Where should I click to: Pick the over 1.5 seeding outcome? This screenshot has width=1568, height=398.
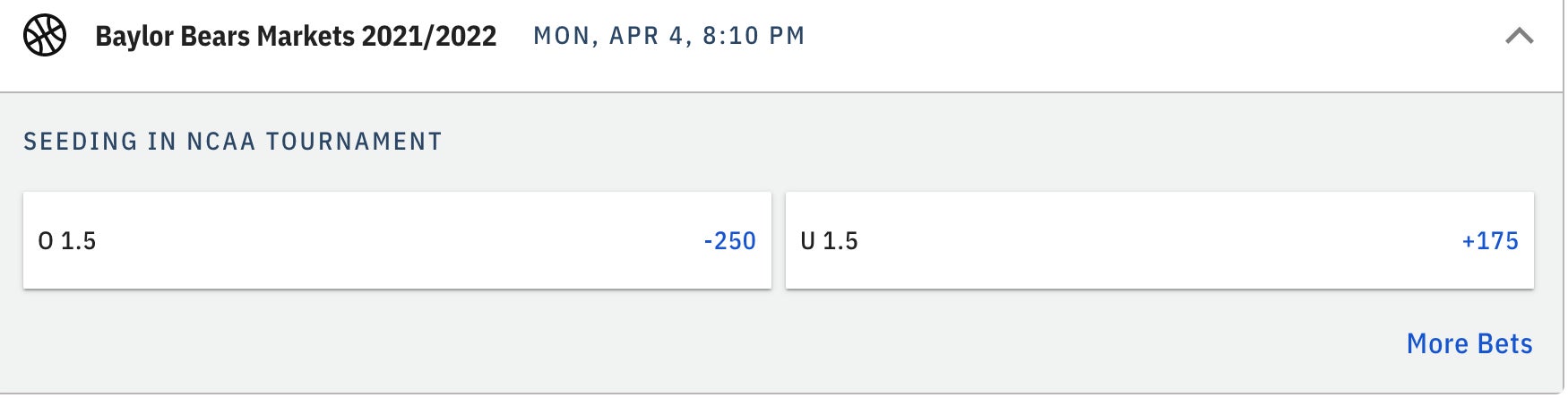(396, 240)
